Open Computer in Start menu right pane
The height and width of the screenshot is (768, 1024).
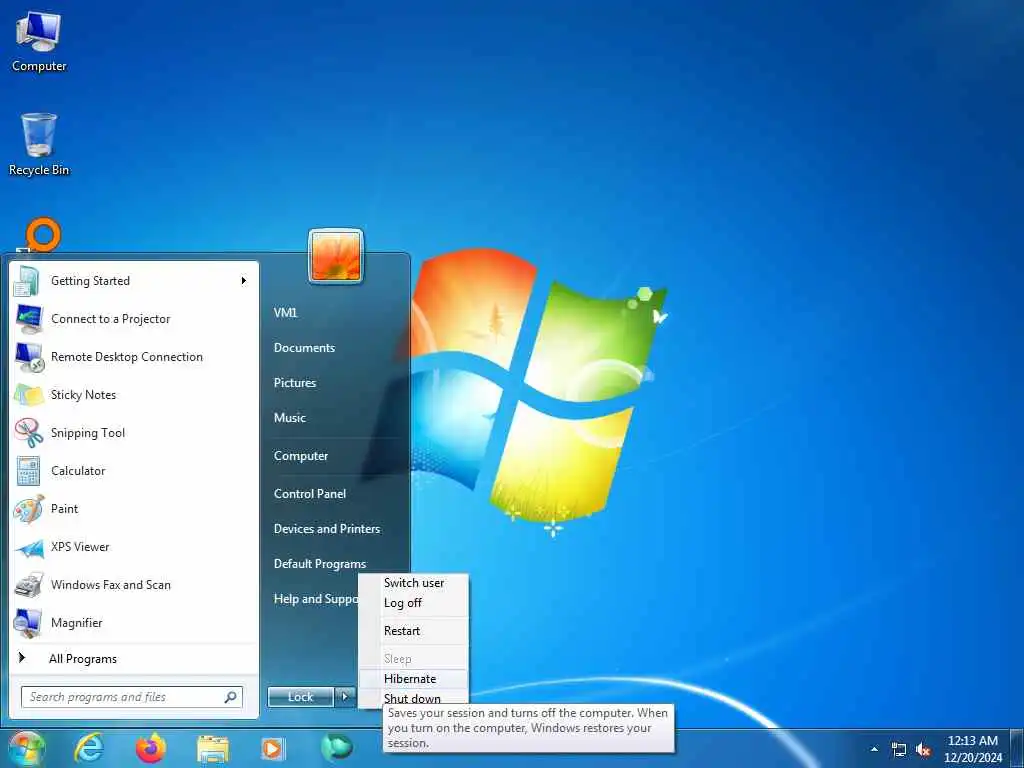pyautogui.click(x=300, y=456)
